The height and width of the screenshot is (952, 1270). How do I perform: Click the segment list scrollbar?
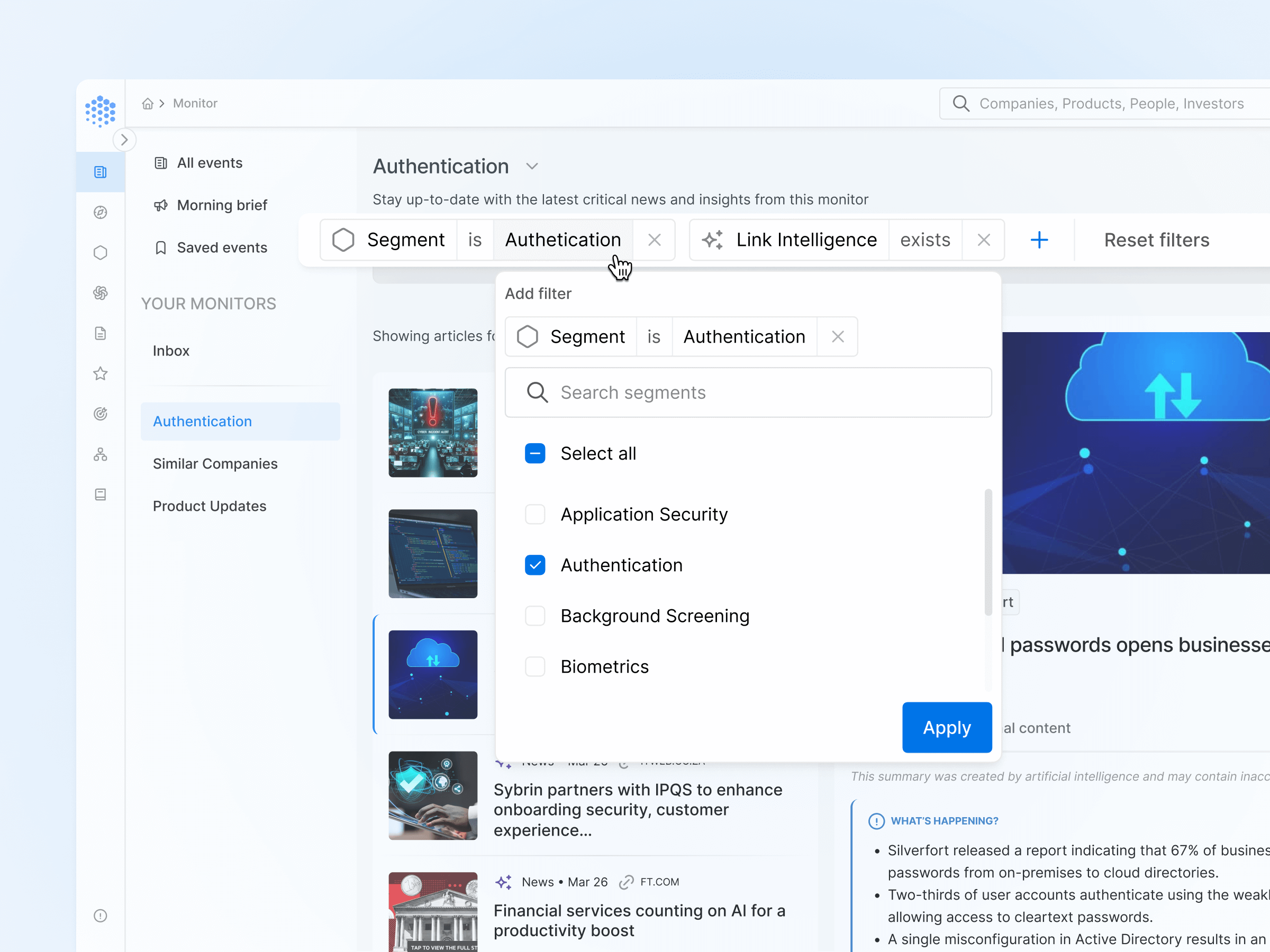click(988, 552)
